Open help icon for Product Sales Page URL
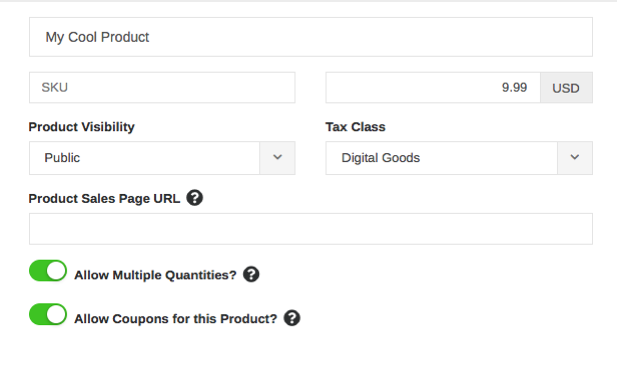This screenshot has width=617, height=365. (194, 198)
